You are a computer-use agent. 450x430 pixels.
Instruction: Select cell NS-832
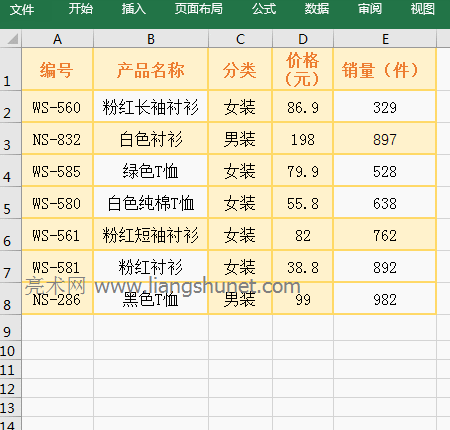[x=57, y=139]
